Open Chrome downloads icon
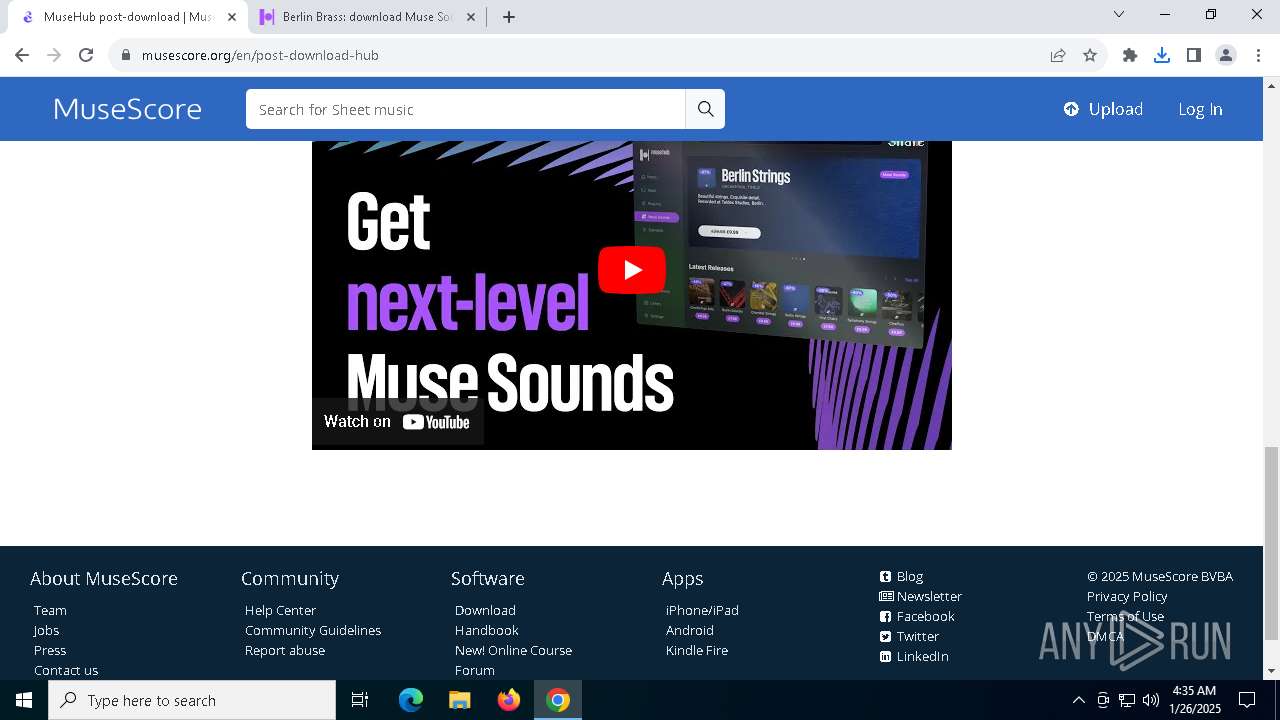Viewport: 1280px width, 720px height. point(1162,55)
